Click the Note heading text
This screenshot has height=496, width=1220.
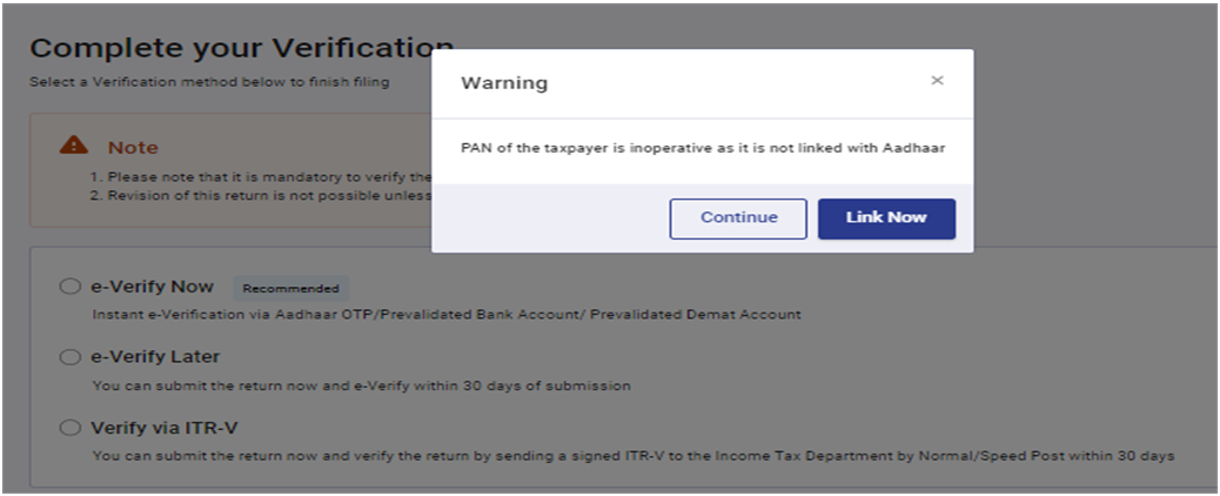(133, 148)
